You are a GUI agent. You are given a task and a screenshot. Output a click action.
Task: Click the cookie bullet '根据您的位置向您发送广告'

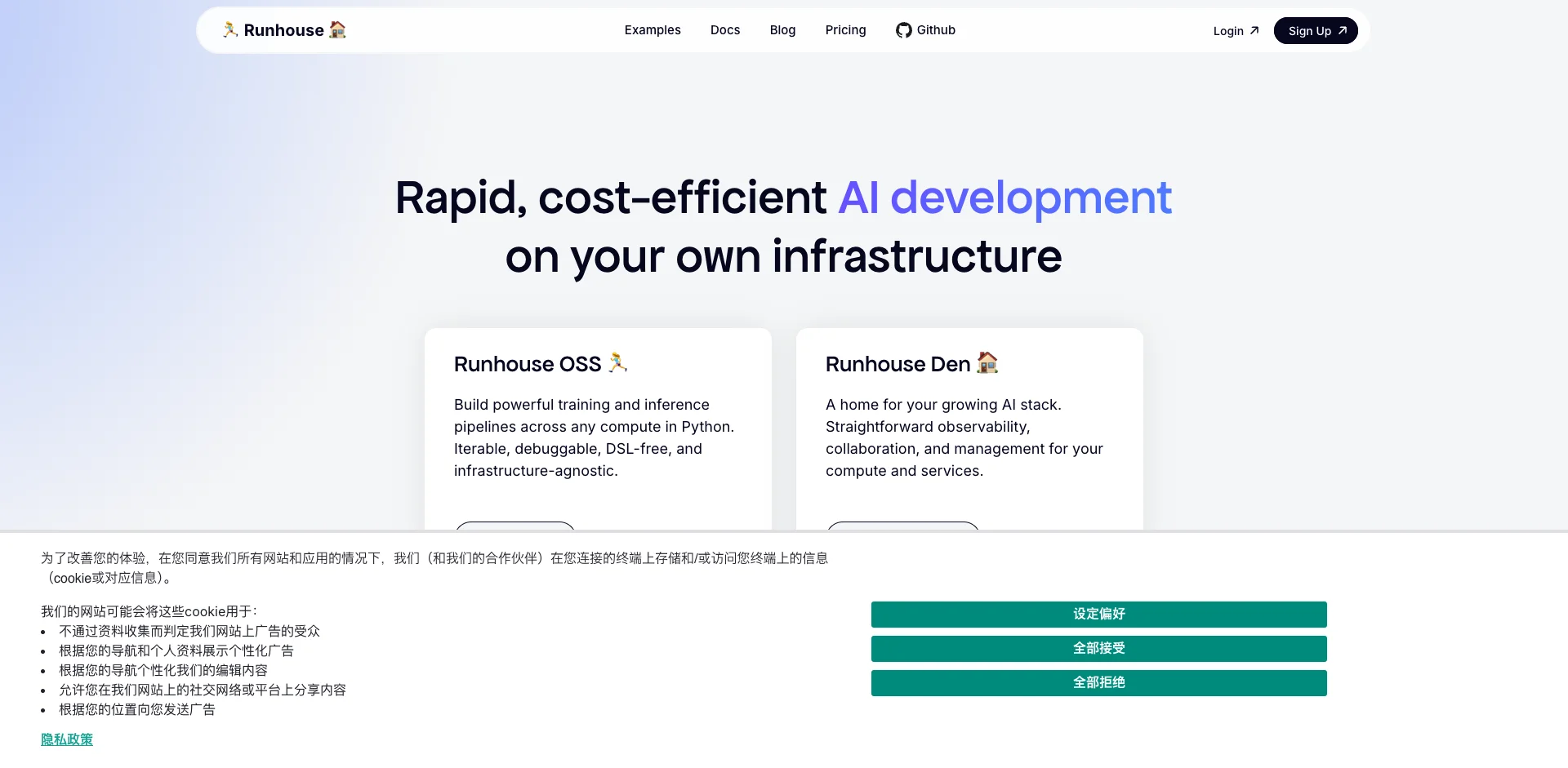click(x=137, y=710)
